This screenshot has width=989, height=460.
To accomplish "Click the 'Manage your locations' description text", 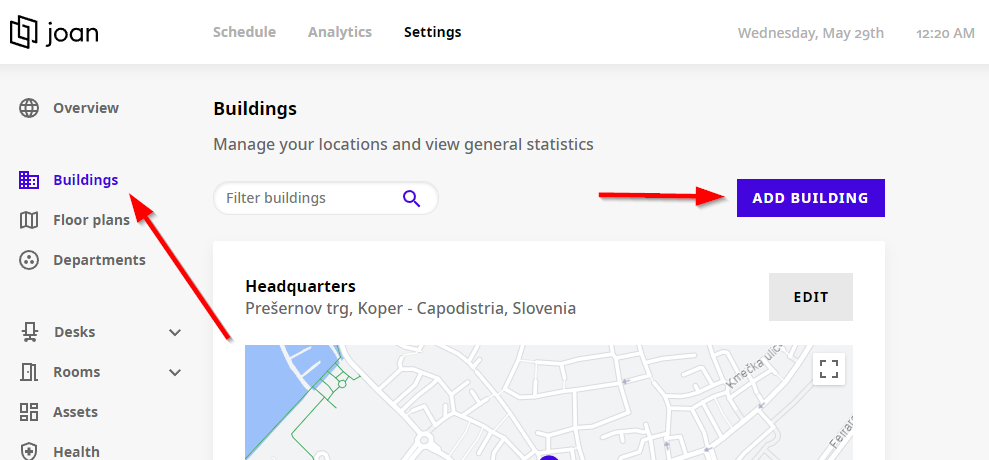I will point(403,144).
